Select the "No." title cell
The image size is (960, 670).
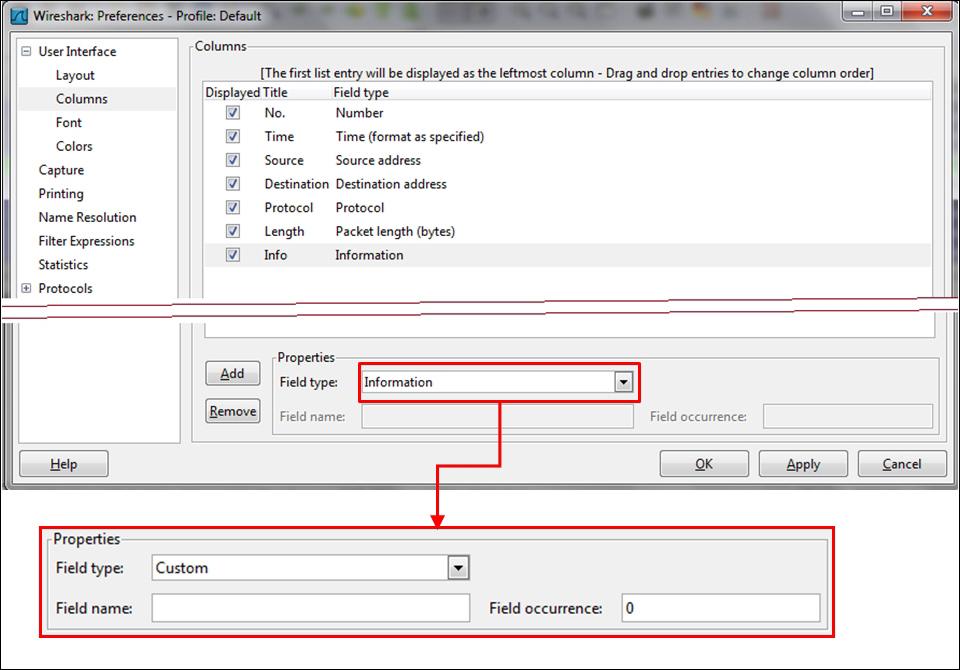point(275,113)
